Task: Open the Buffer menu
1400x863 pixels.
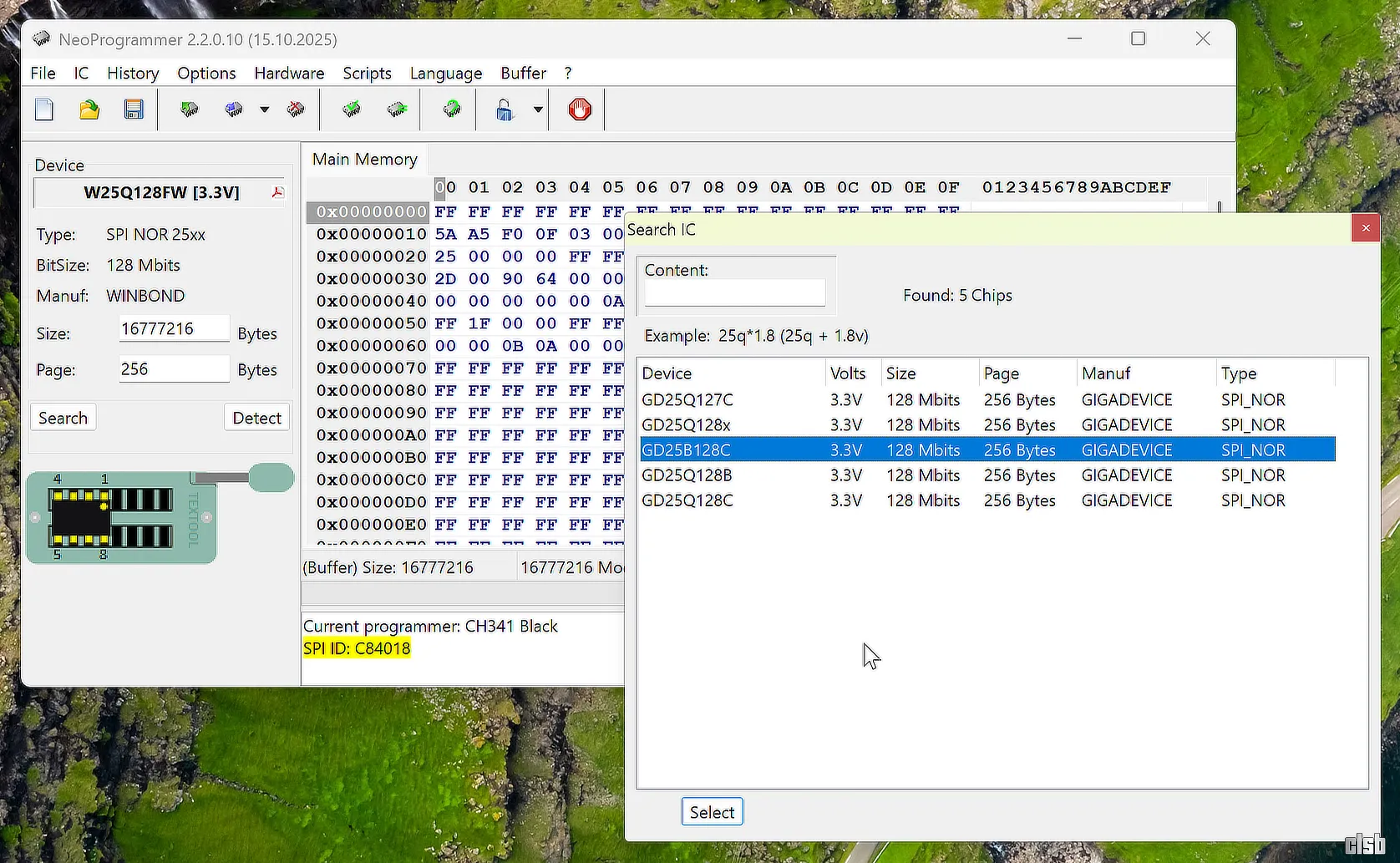Action: click(523, 74)
